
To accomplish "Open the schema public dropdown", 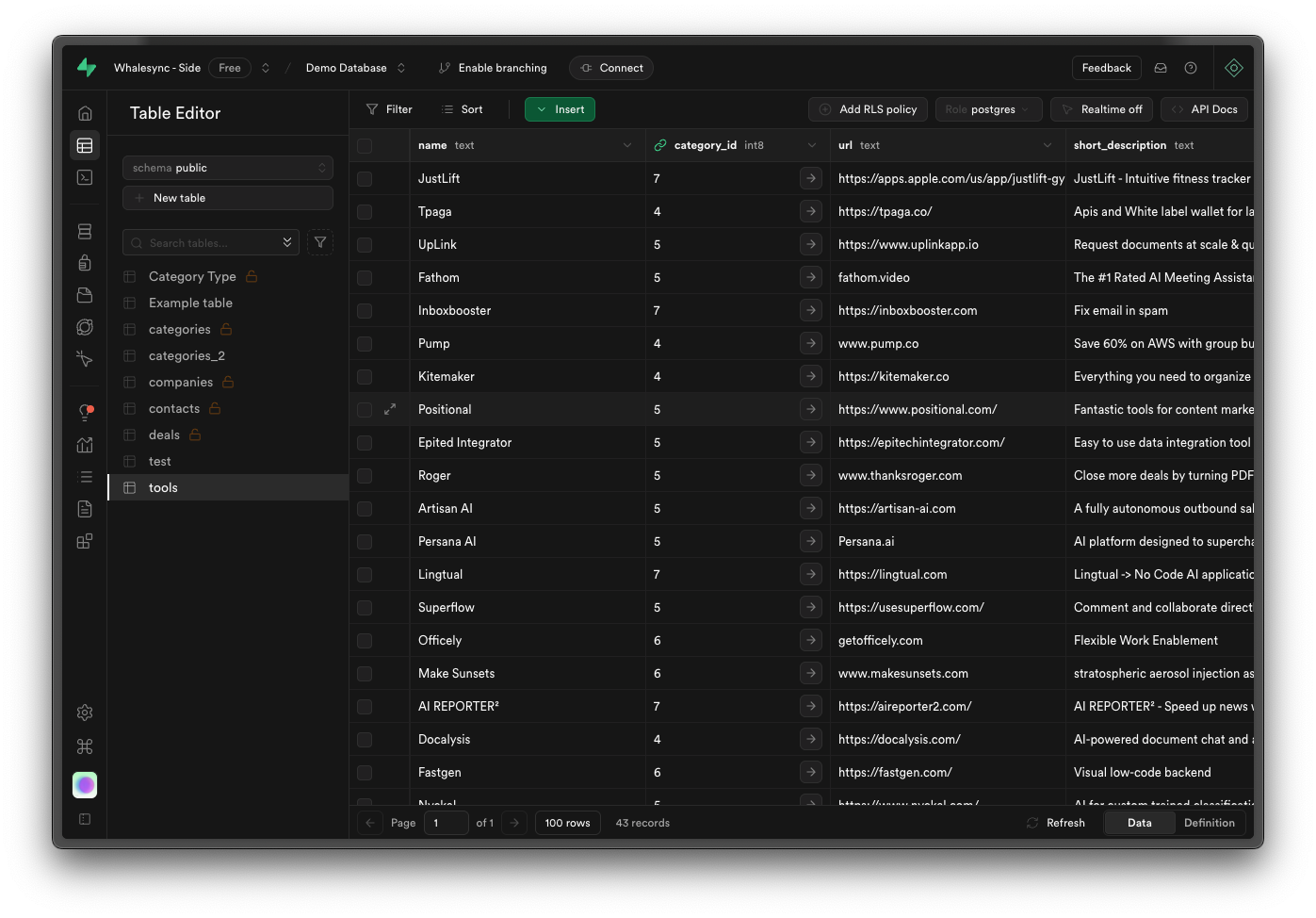I will click(x=228, y=168).
